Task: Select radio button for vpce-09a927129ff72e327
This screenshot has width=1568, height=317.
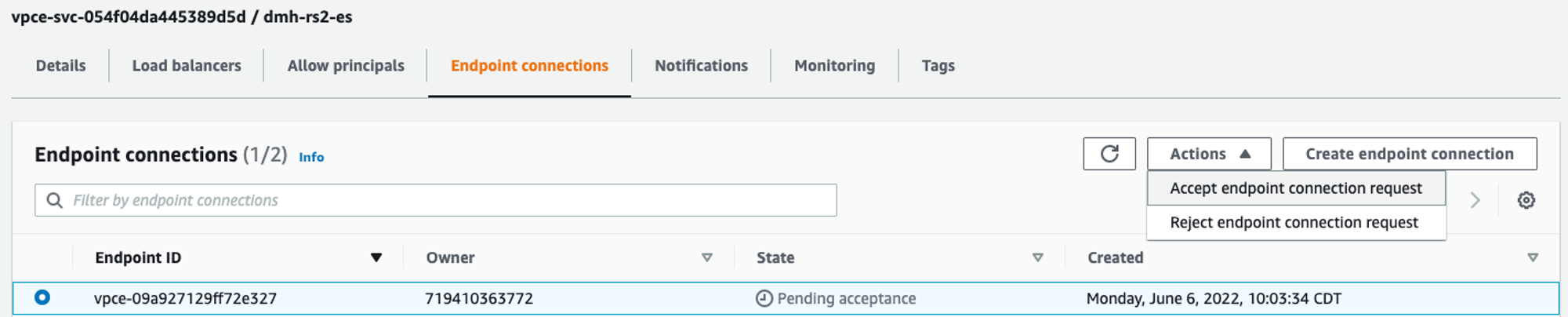Action: (42, 297)
